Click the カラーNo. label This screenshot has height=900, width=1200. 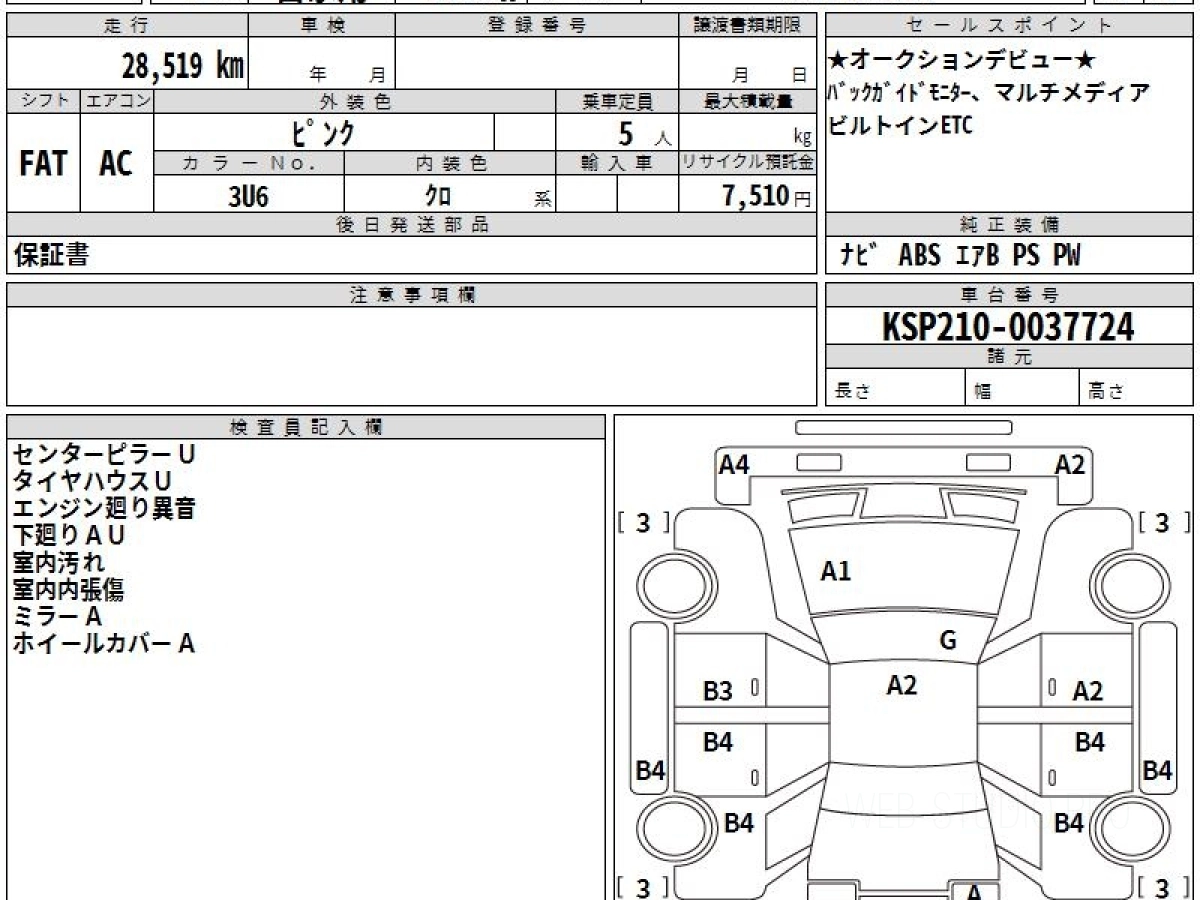tap(249, 163)
